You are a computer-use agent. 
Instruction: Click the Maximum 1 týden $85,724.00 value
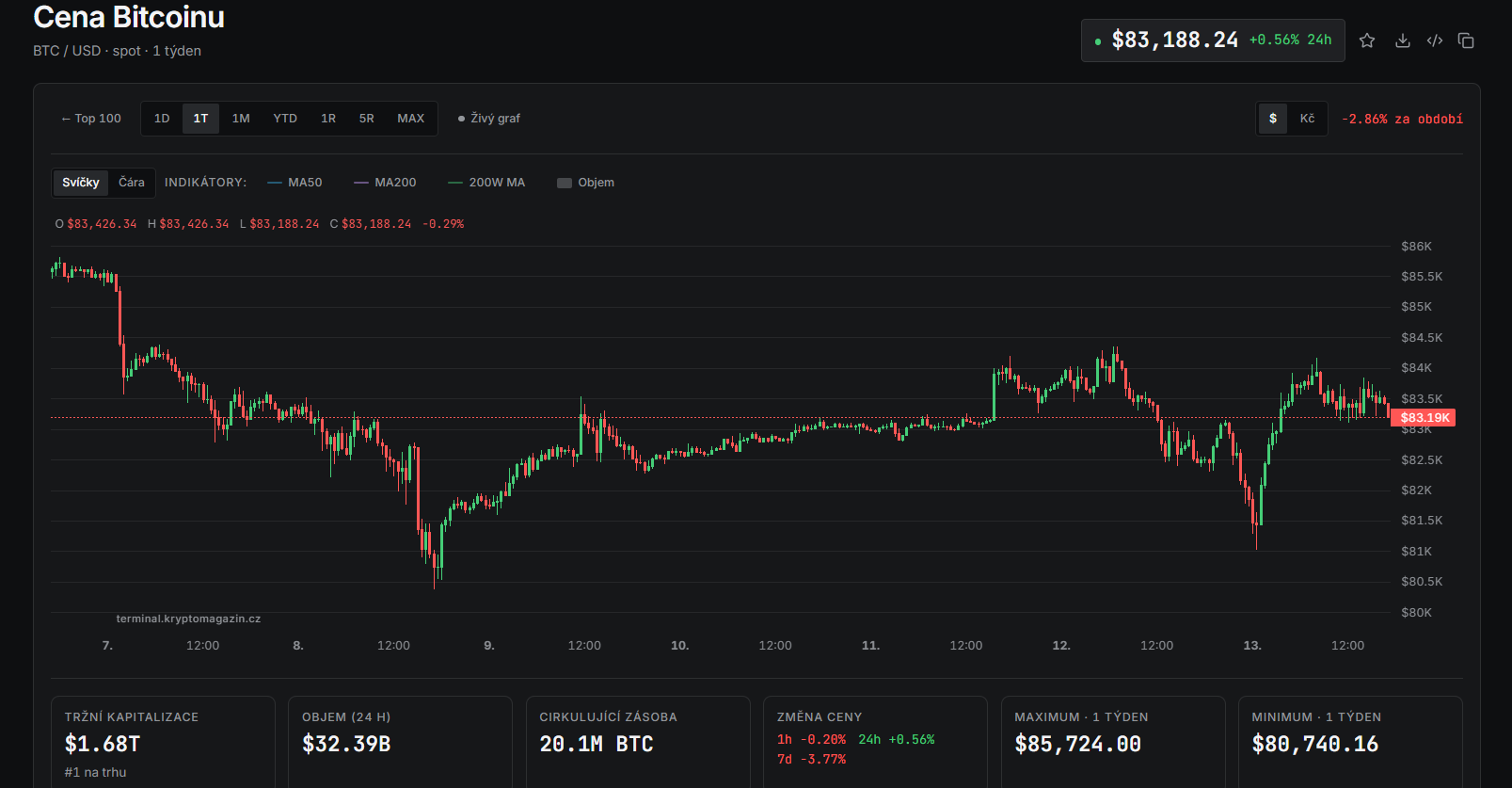coord(1077,745)
